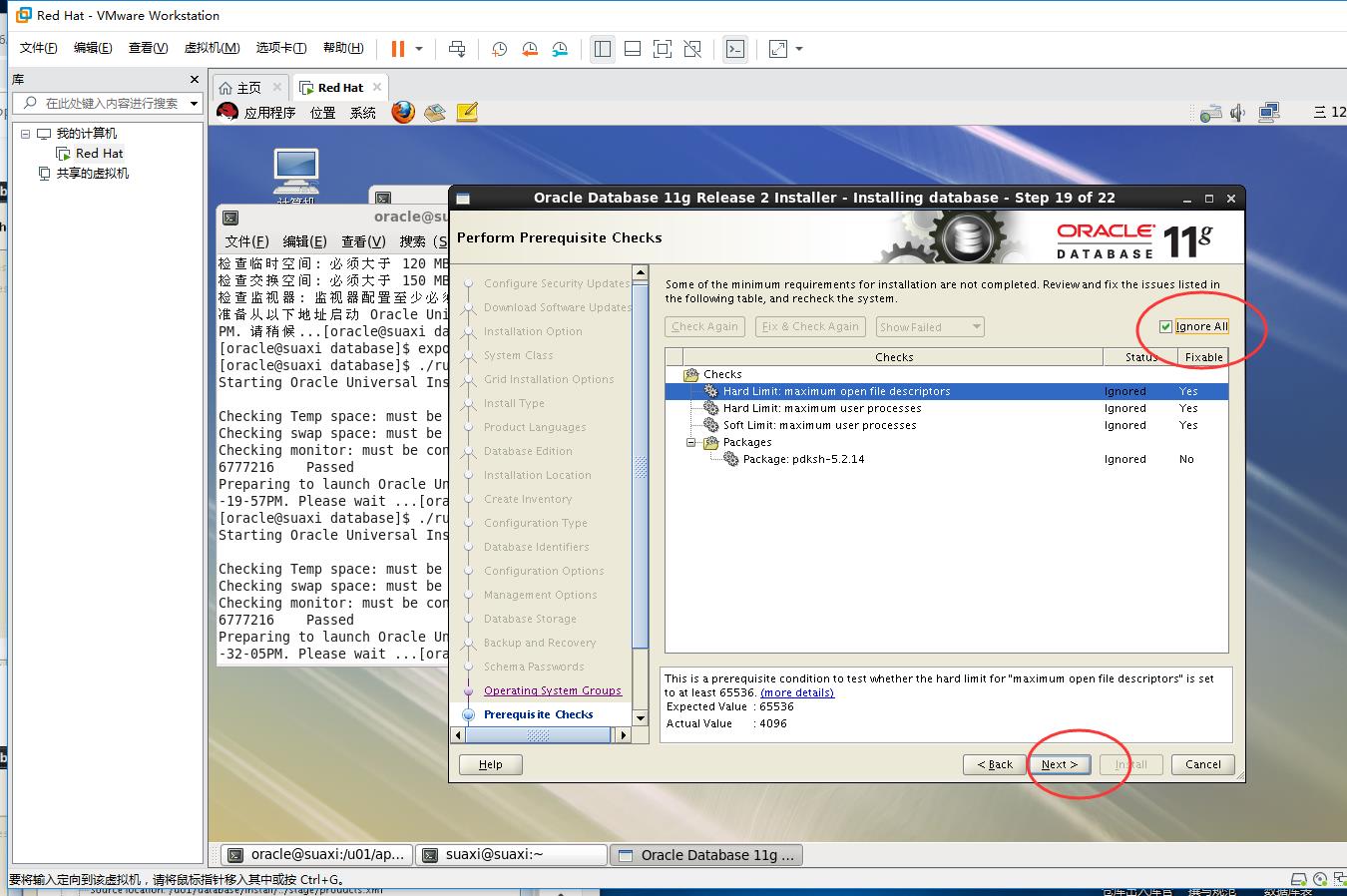Open the 应用程序 menu in the guest panel
The image size is (1347, 896).
tap(269, 113)
